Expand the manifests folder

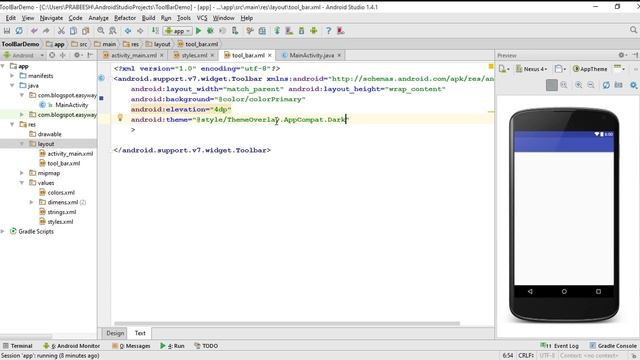(12, 76)
